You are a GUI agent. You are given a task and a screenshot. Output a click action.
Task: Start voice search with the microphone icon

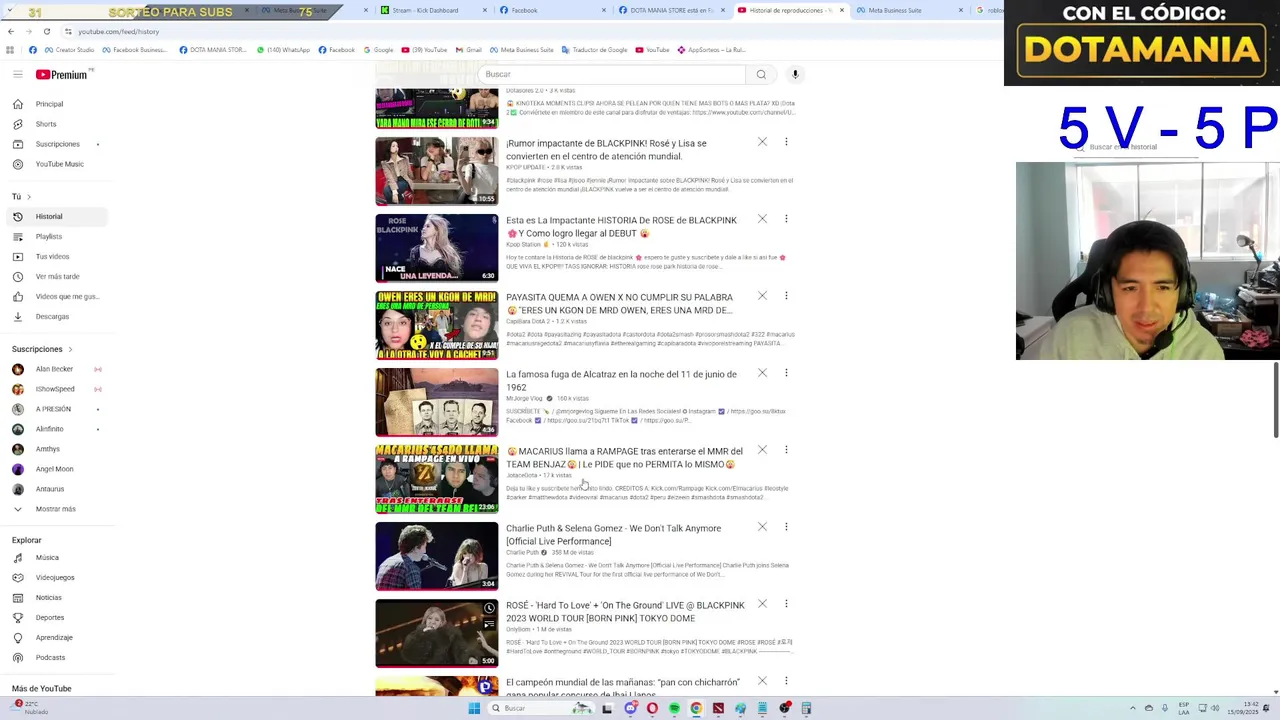[795, 74]
